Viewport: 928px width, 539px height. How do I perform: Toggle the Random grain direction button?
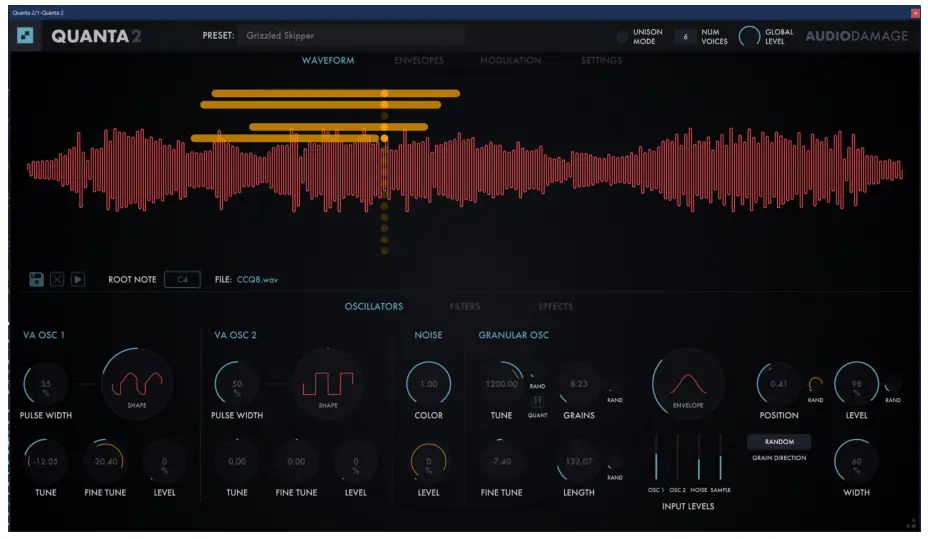pyautogui.click(x=779, y=441)
